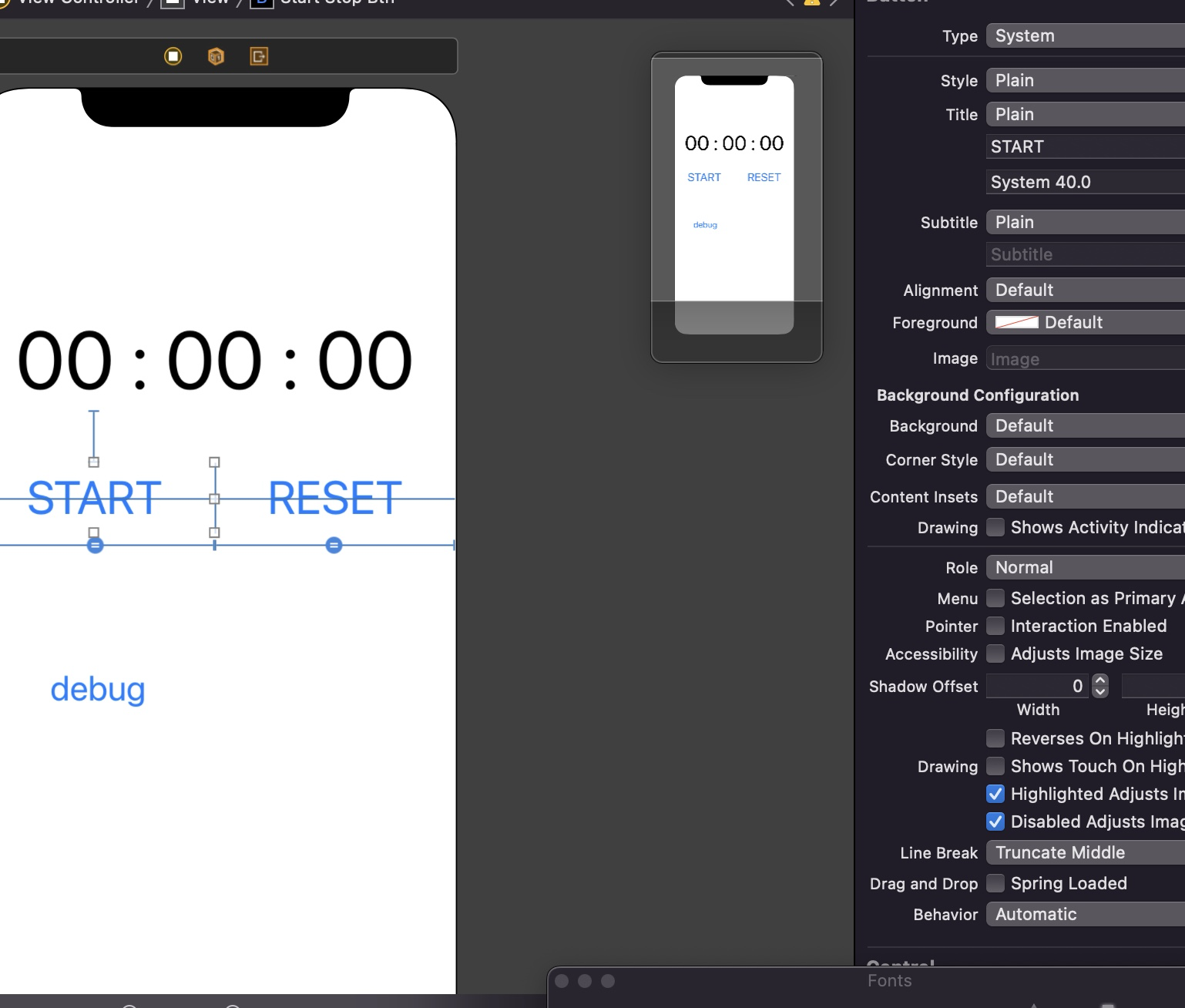
Task: Click the constraint badge below RESET button
Action: pos(334,546)
